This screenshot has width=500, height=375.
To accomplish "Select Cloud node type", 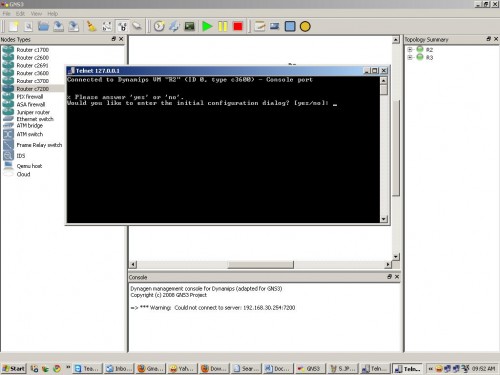I will pos(23,174).
